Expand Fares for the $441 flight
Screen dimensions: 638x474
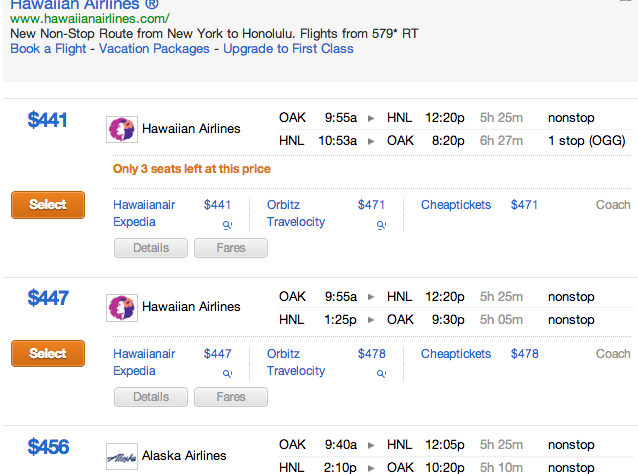[x=231, y=248]
